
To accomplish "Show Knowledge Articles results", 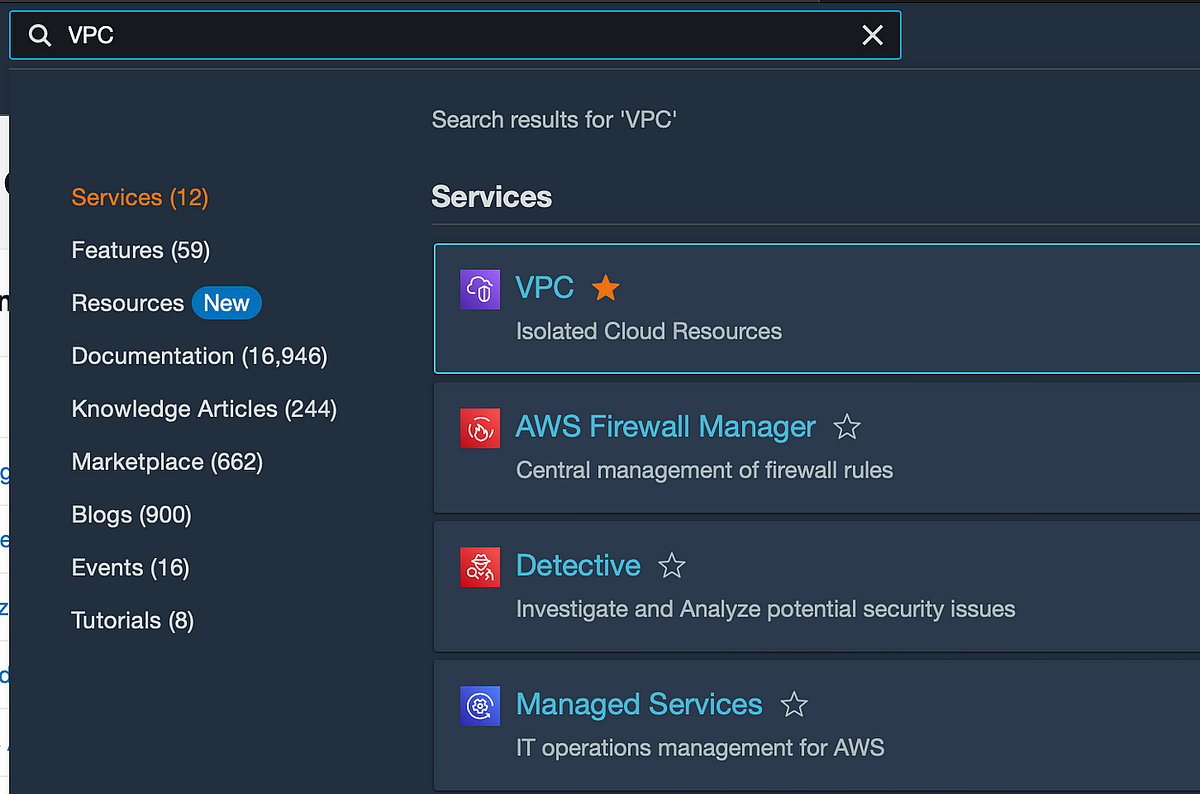I will pos(204,409).
